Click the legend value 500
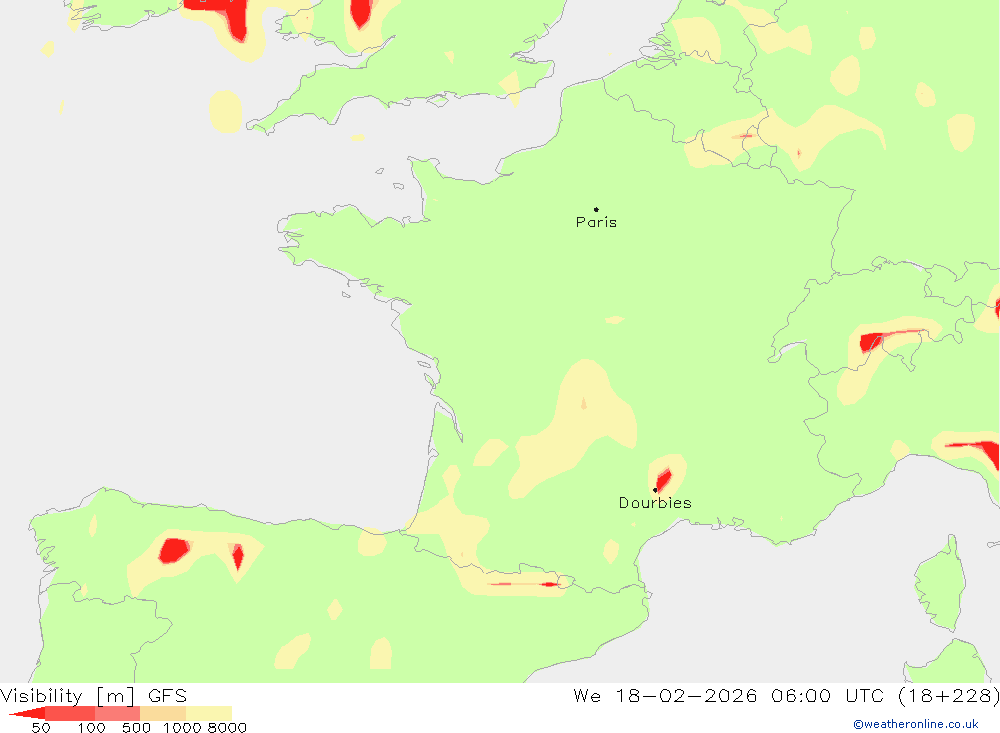Screen dimensions: 1000x733 (x=136, y=727)
